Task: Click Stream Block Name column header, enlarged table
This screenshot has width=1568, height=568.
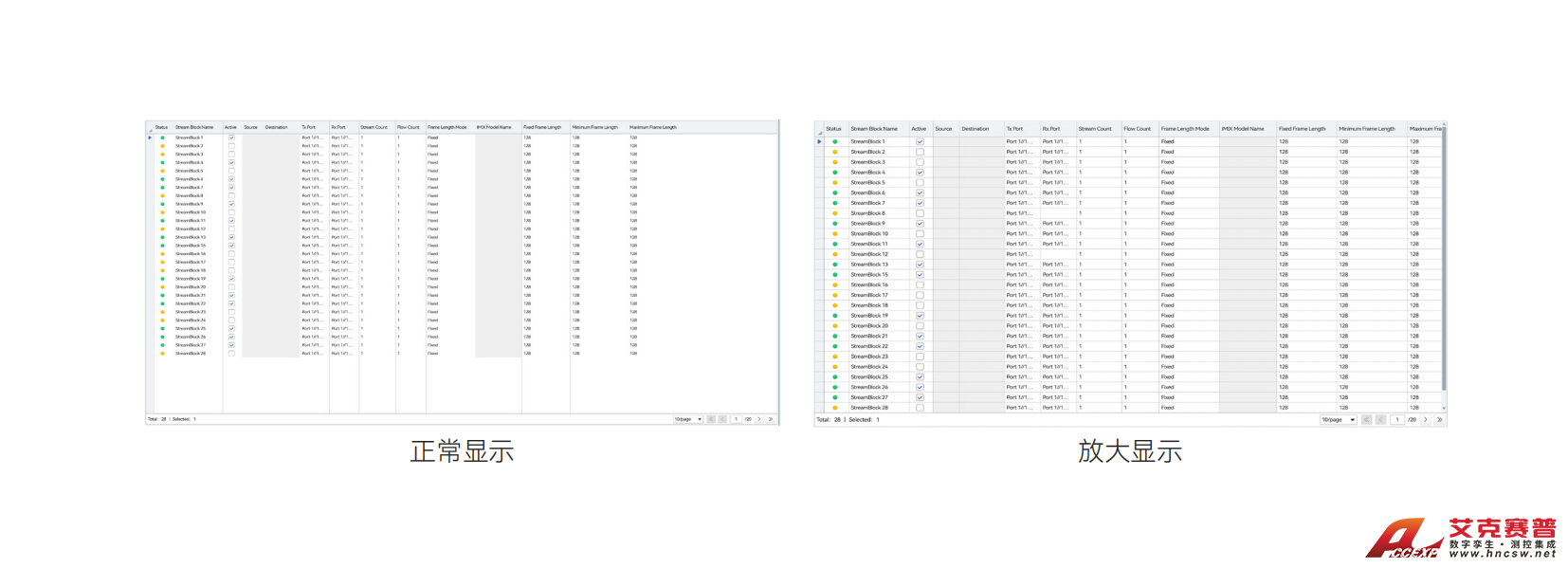Action: click(x=874, y=129)
